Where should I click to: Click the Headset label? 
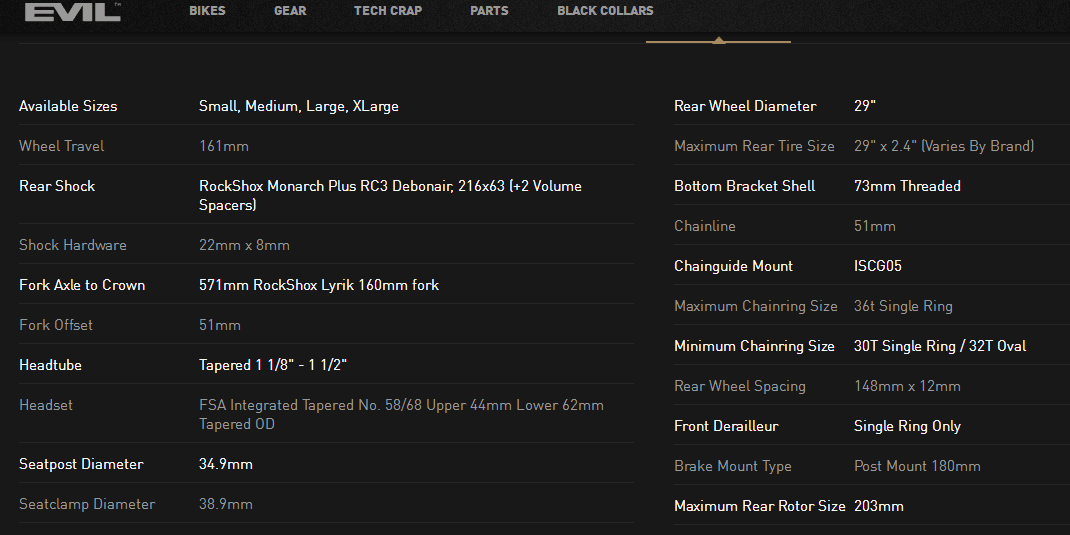(x=46, y=405)
